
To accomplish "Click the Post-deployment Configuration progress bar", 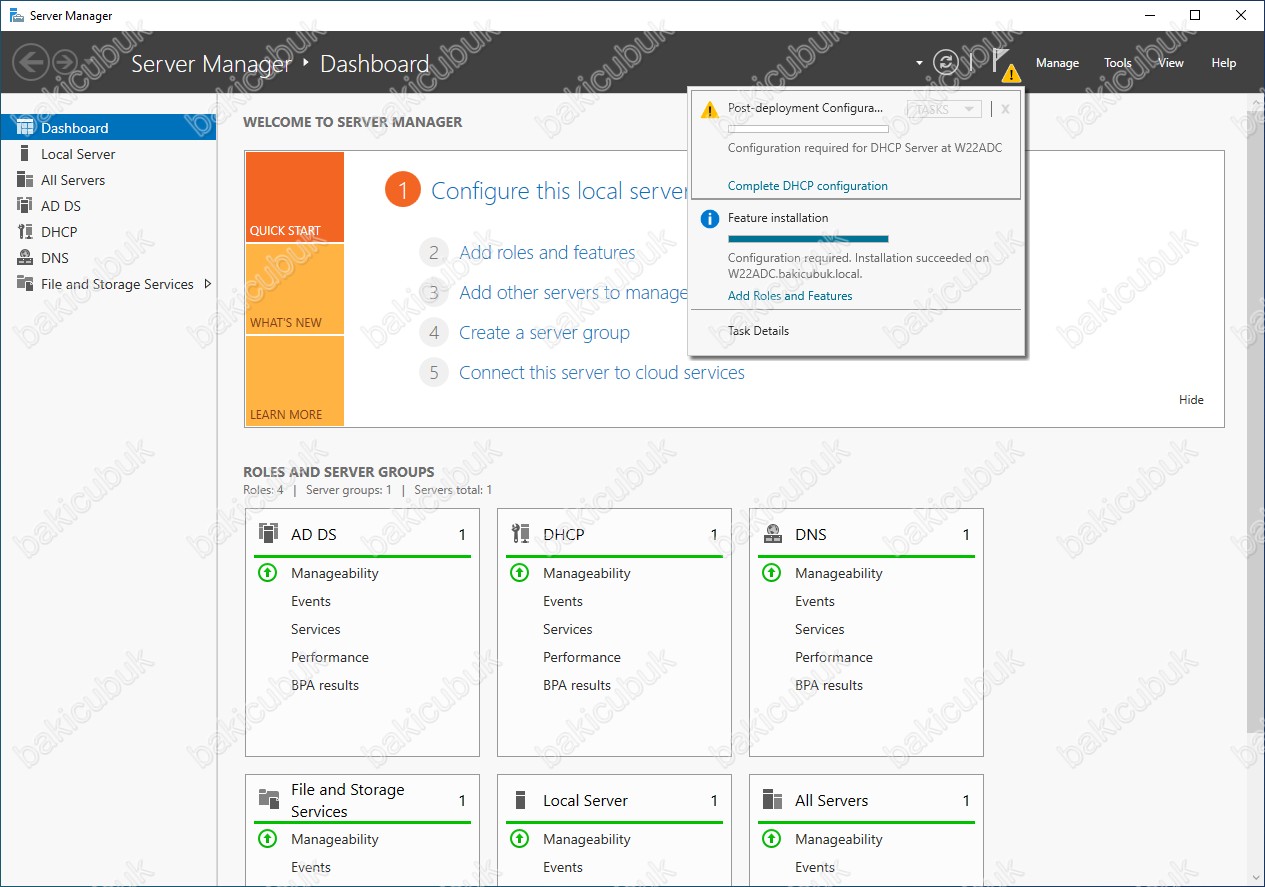I will pyautogui.click(x=808, y=129).
